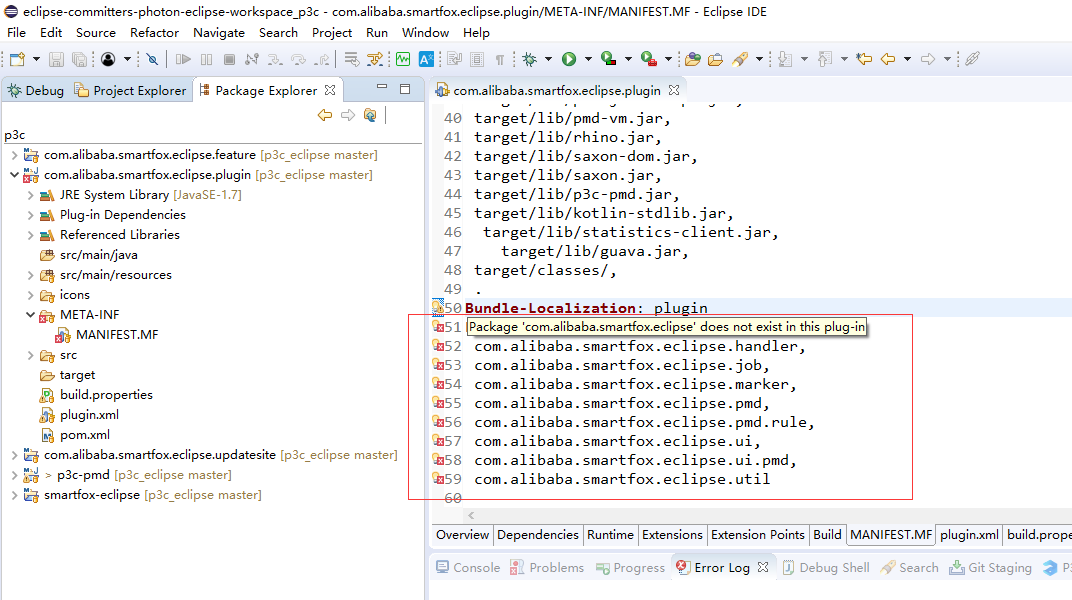Click the Open Task folder icon
Image resolution: width=1072 pixels, height=600 pixels.
click(716, 59)
